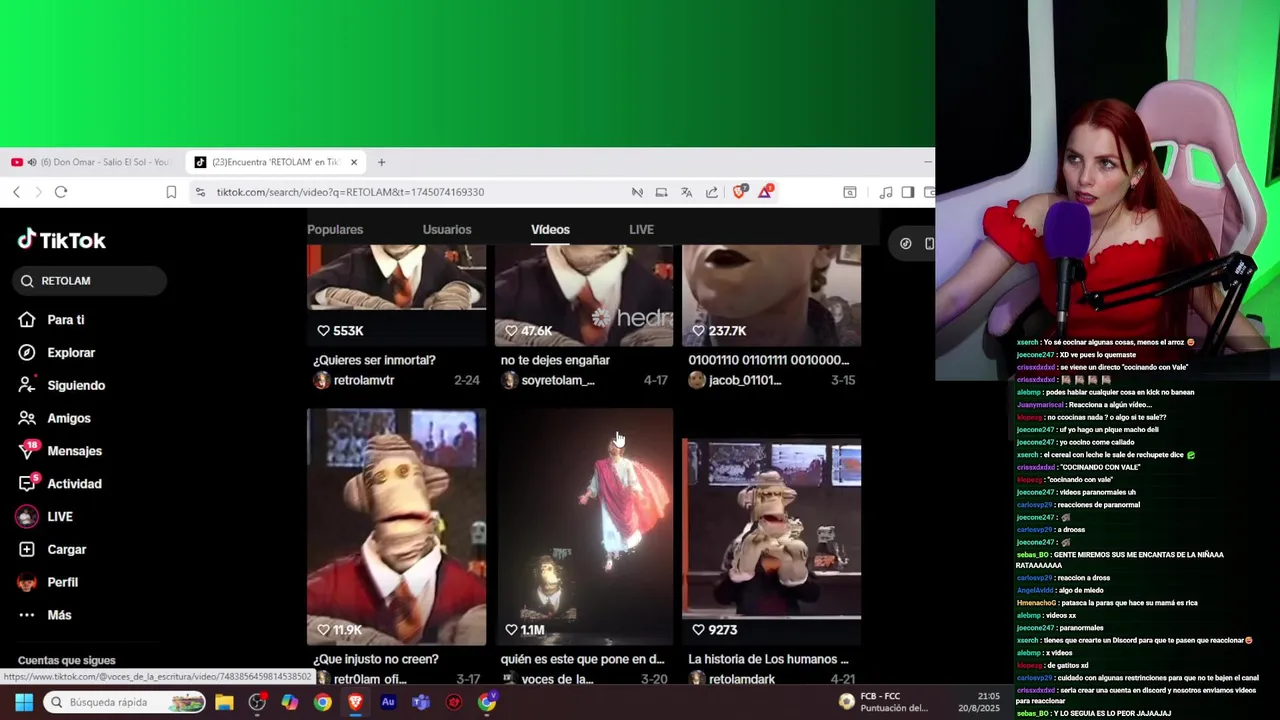Switch to the LIVE results tab
This screenshot has width=1280, height=720.
[x=641, y=230]
